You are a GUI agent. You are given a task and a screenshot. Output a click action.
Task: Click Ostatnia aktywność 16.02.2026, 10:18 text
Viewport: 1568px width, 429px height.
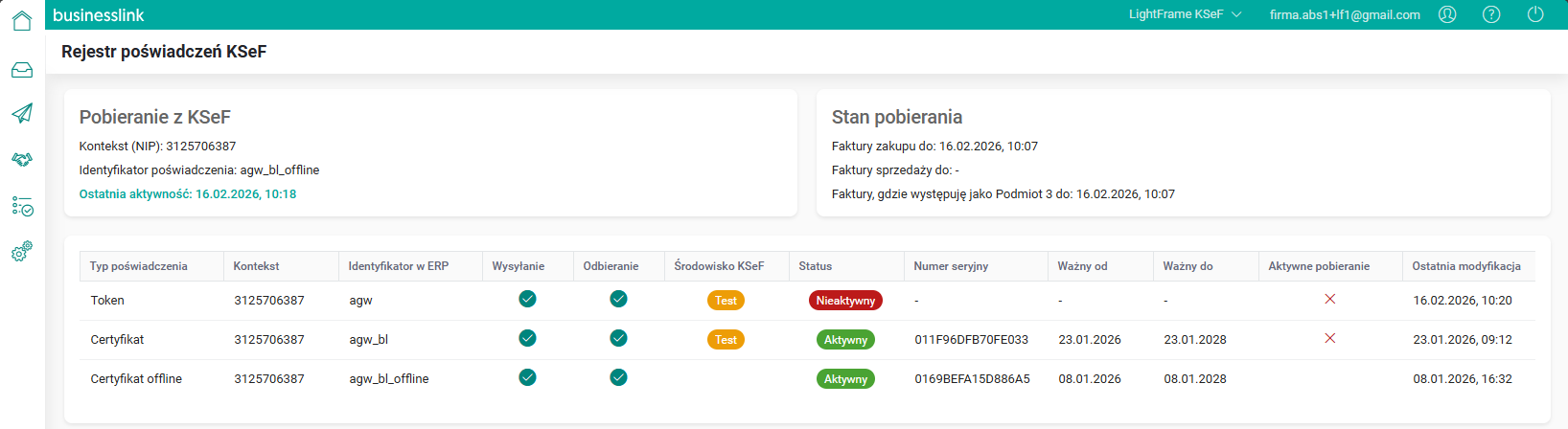188,194
